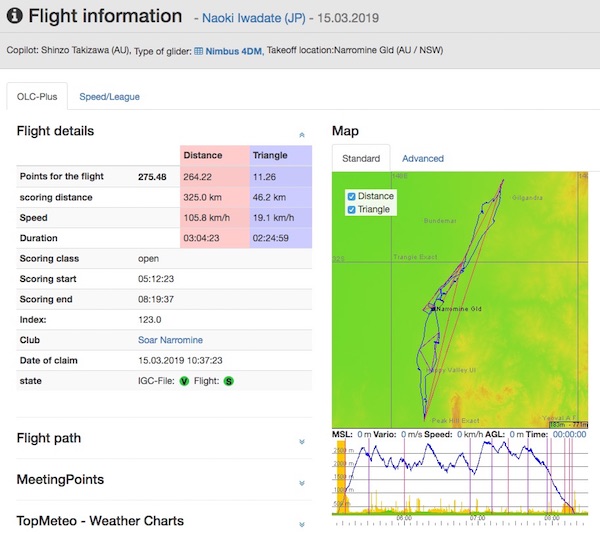This screenshot has height=534, width=600.
Task: Select the OLC-Plus tab
Action: click(37, 97)
